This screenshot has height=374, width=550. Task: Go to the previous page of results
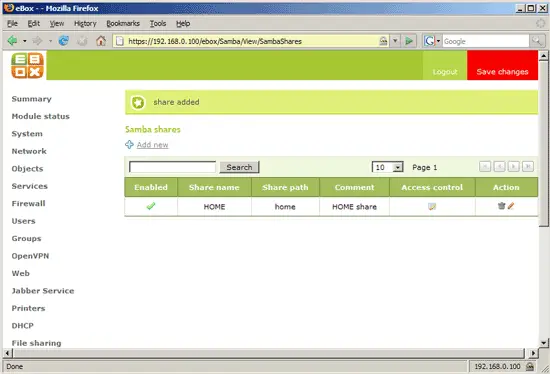point(499,167)
